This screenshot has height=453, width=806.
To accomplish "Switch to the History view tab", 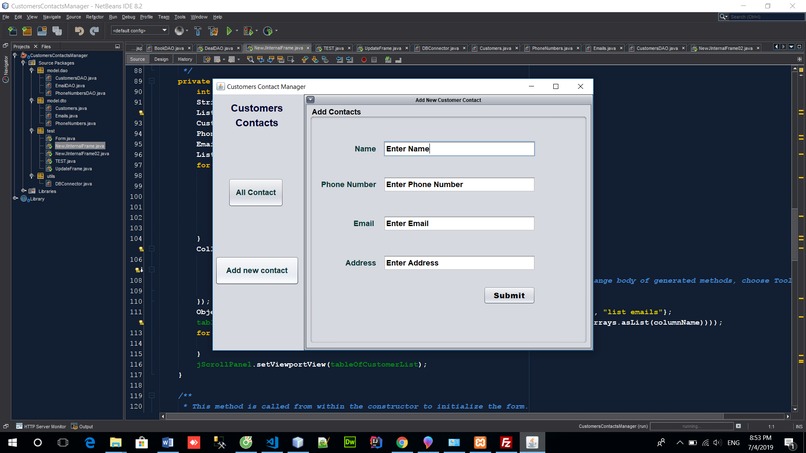I will click(185, 60).
